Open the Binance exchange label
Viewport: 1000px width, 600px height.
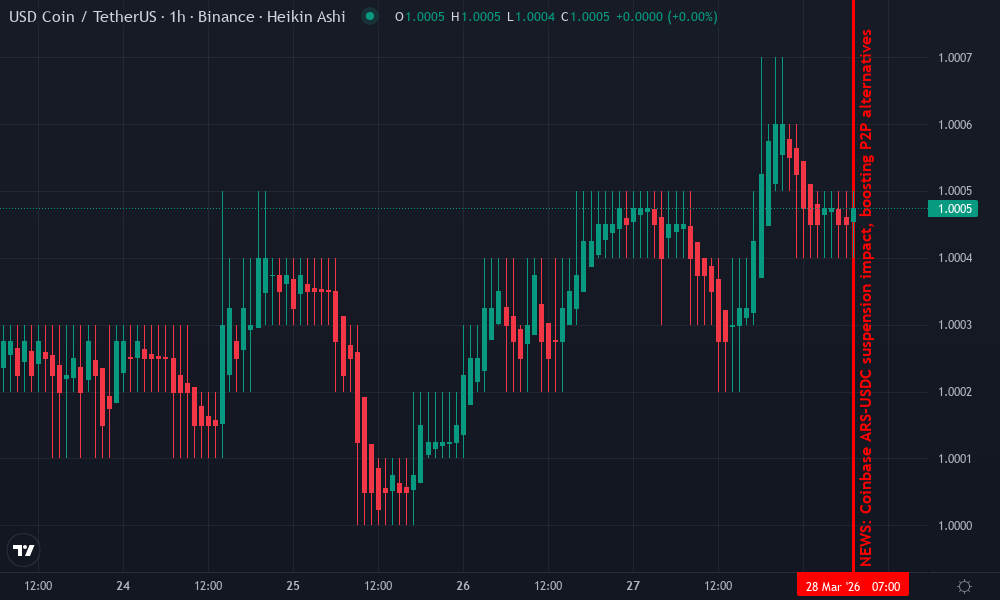227,17
